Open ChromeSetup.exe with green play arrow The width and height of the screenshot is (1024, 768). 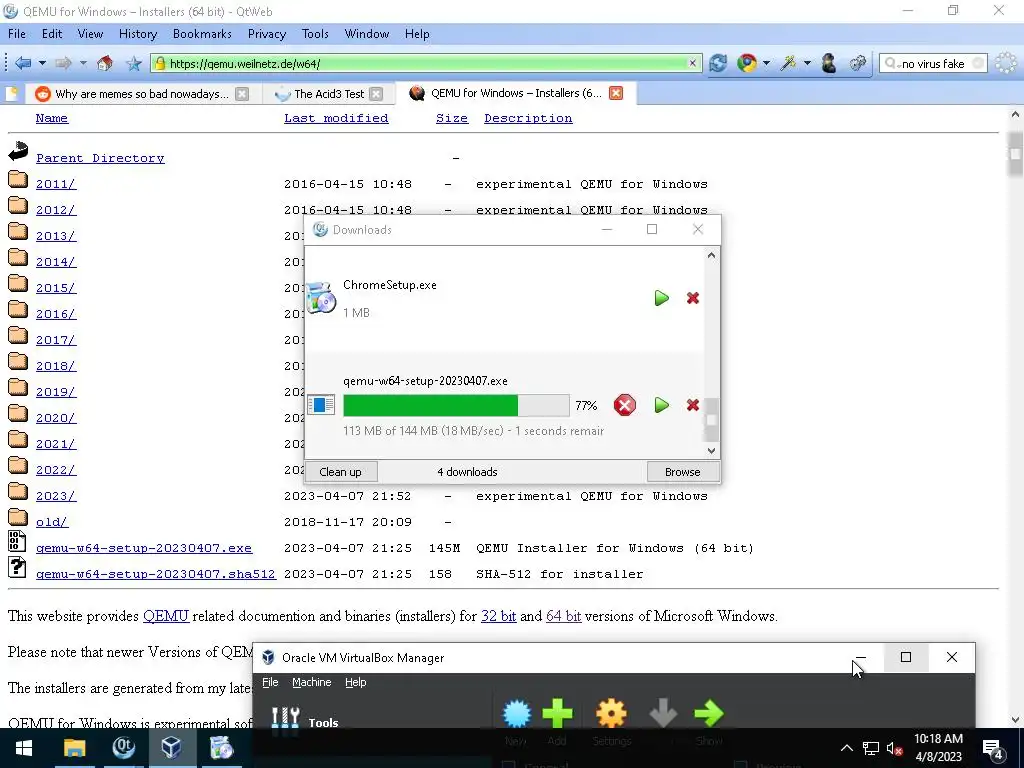pyautogui.click(x=662, y=298)
